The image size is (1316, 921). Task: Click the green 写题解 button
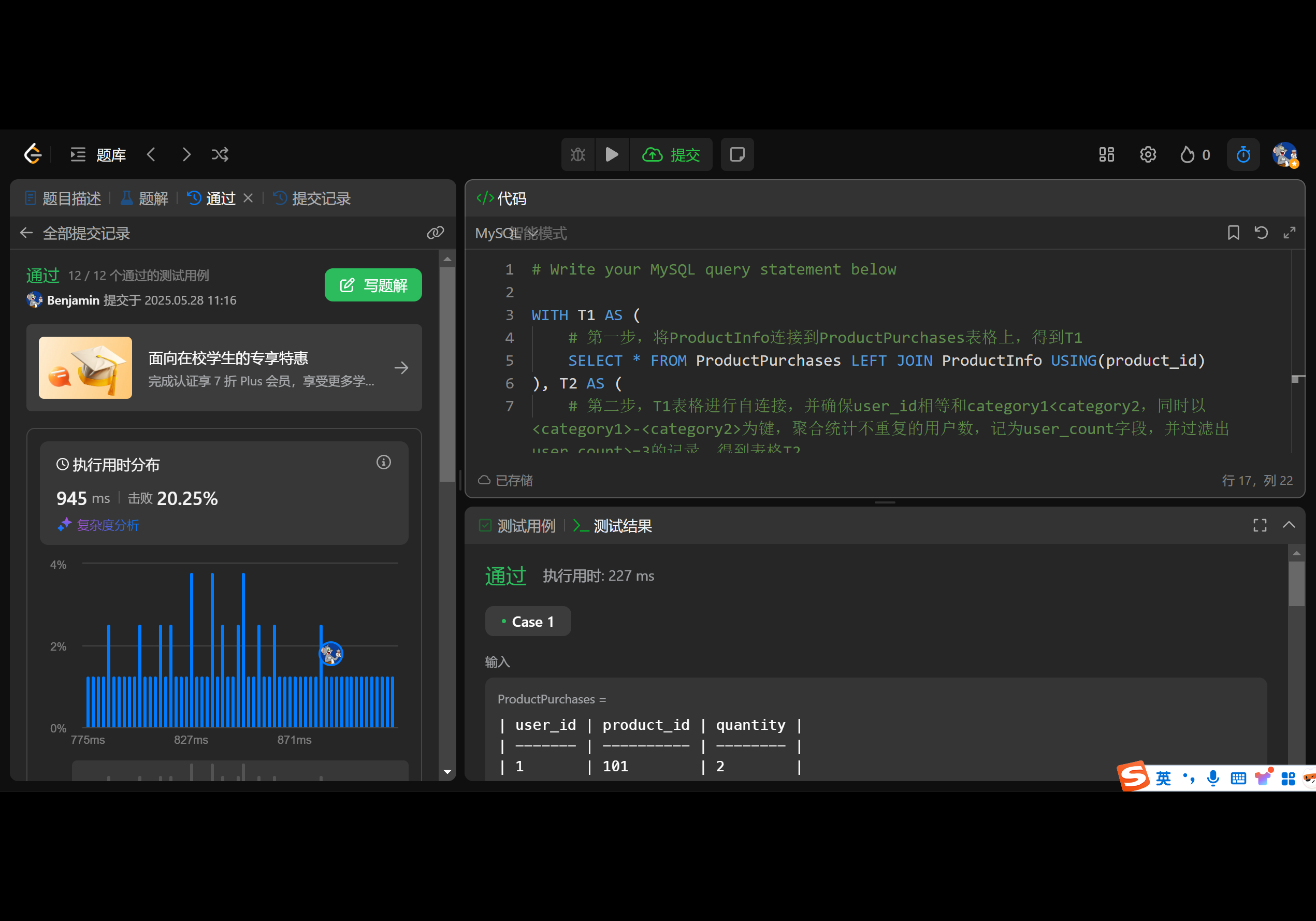click(373, 285)
